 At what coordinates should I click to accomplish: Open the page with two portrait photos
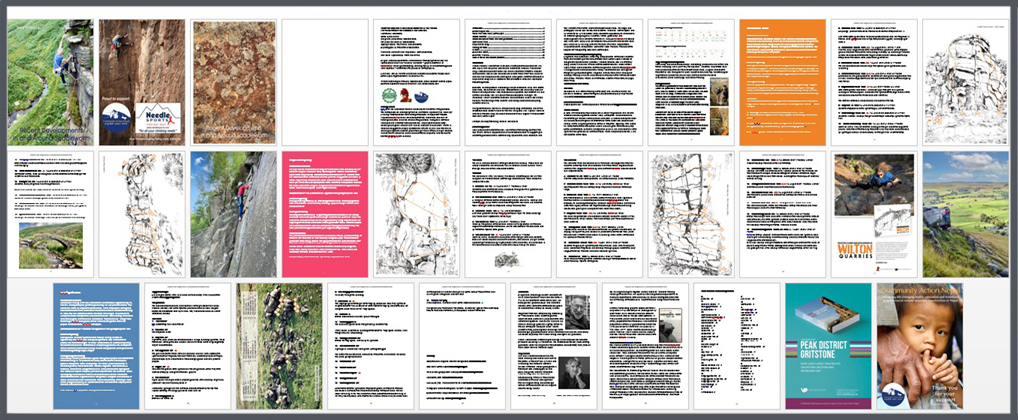coord(553,345)
